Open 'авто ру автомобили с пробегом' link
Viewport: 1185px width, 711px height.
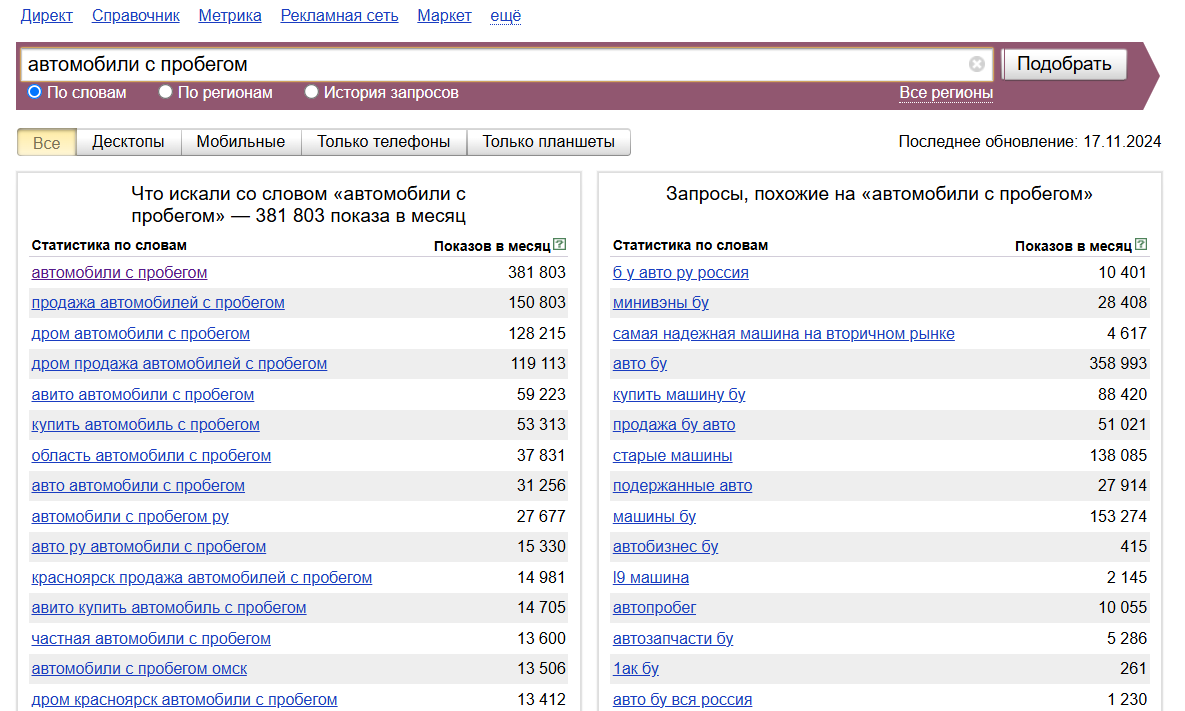[x=149, y=547]
